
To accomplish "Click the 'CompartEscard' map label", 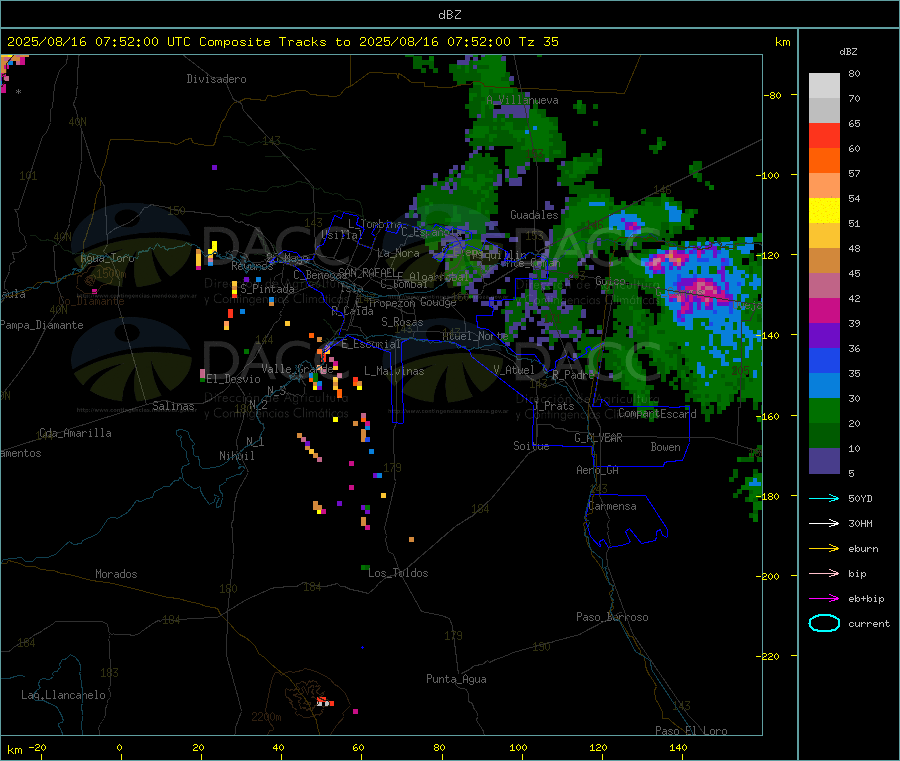I will (x=657, y=413).
